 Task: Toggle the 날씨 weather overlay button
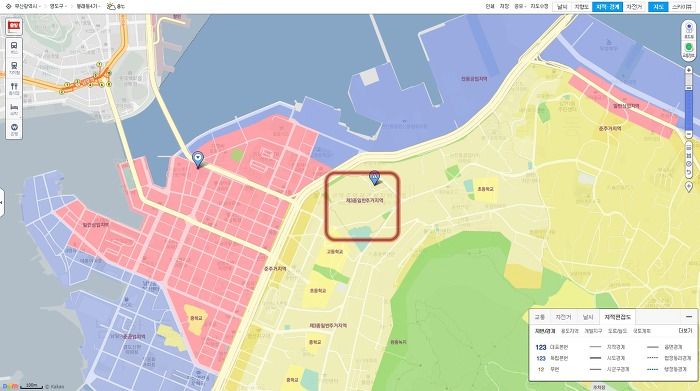point(562,7)
